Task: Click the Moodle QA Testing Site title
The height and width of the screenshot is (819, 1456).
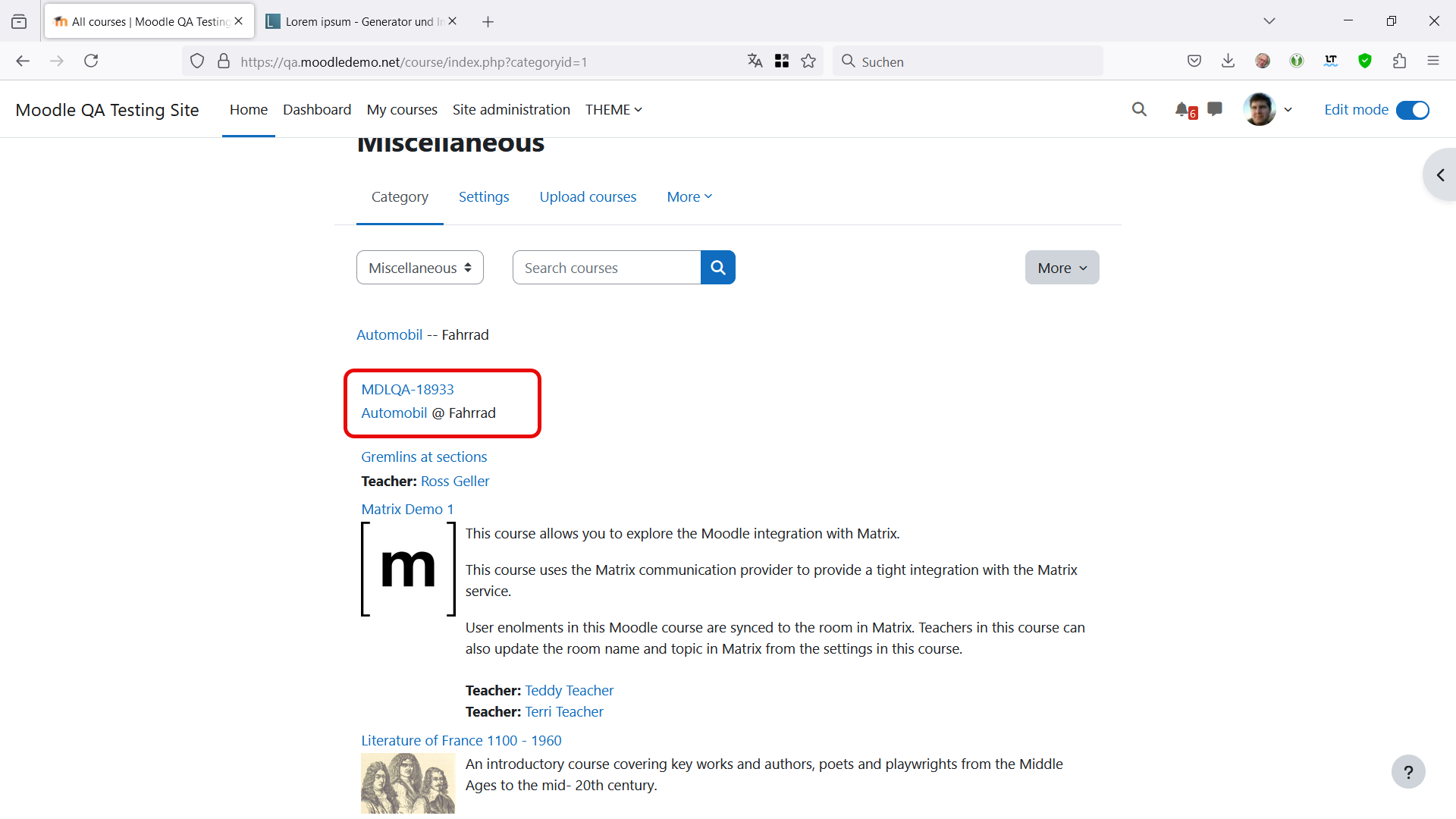Action: coord(107,110)
